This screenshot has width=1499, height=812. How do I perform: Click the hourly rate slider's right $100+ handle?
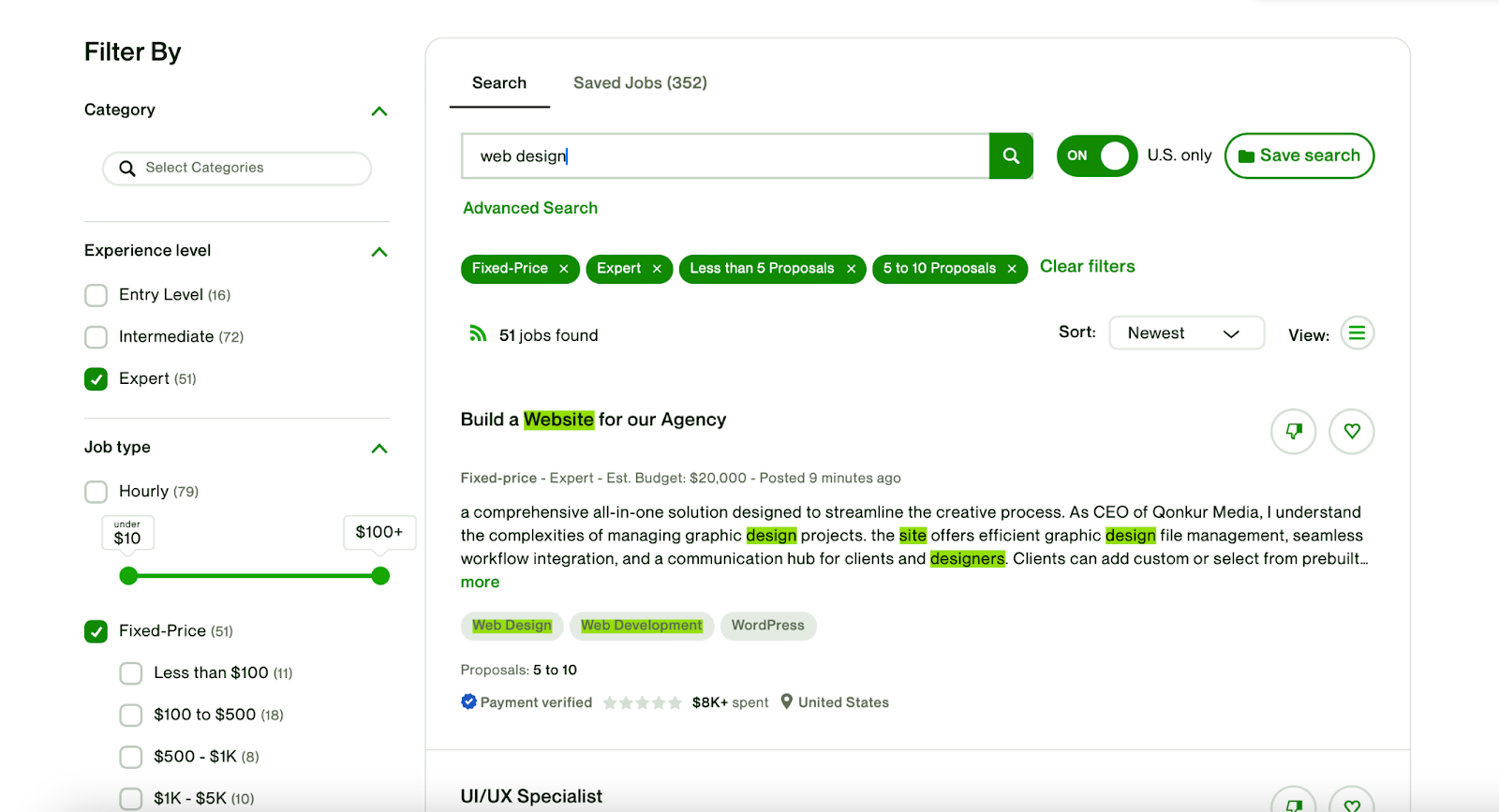coord(380,576)
